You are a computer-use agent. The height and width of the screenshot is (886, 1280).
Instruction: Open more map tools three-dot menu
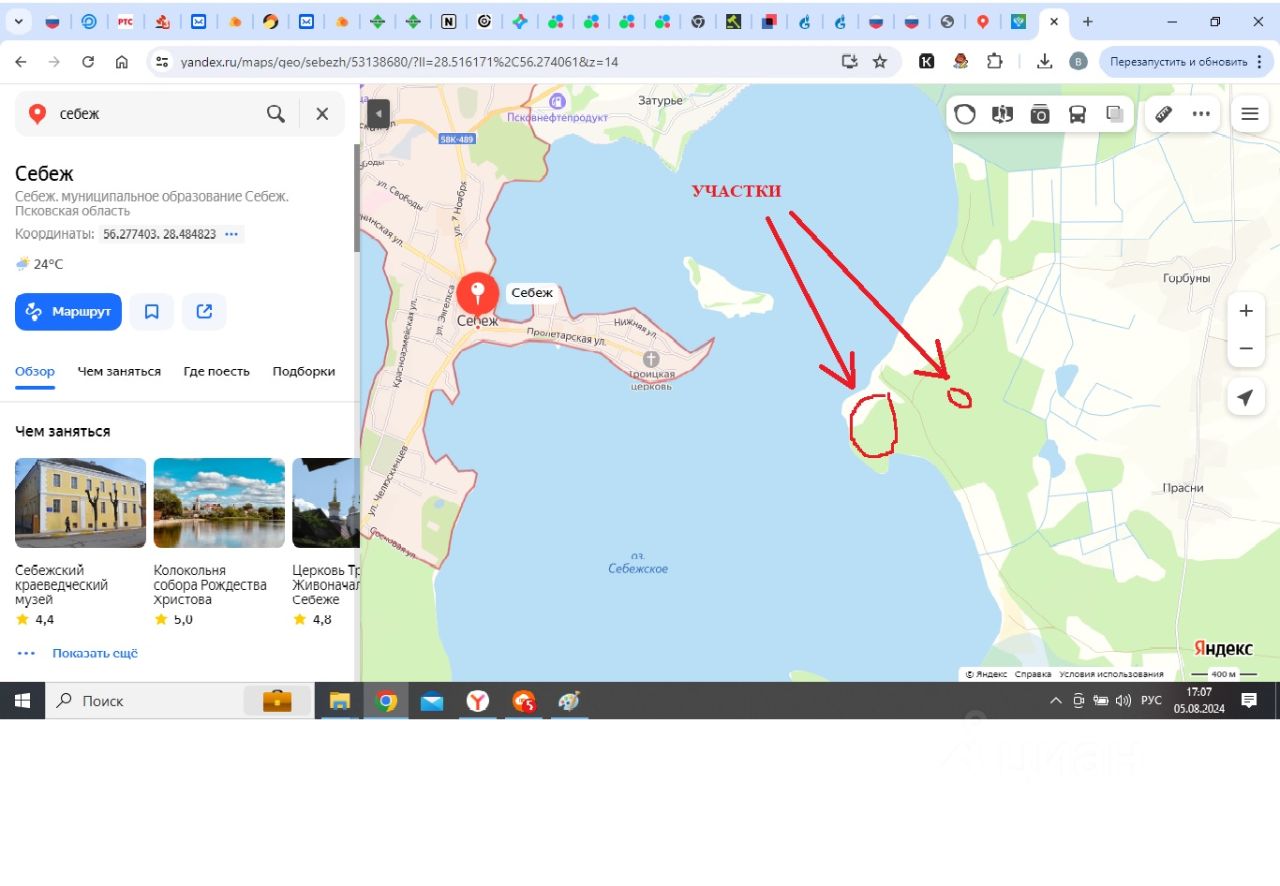[1201, 114]
